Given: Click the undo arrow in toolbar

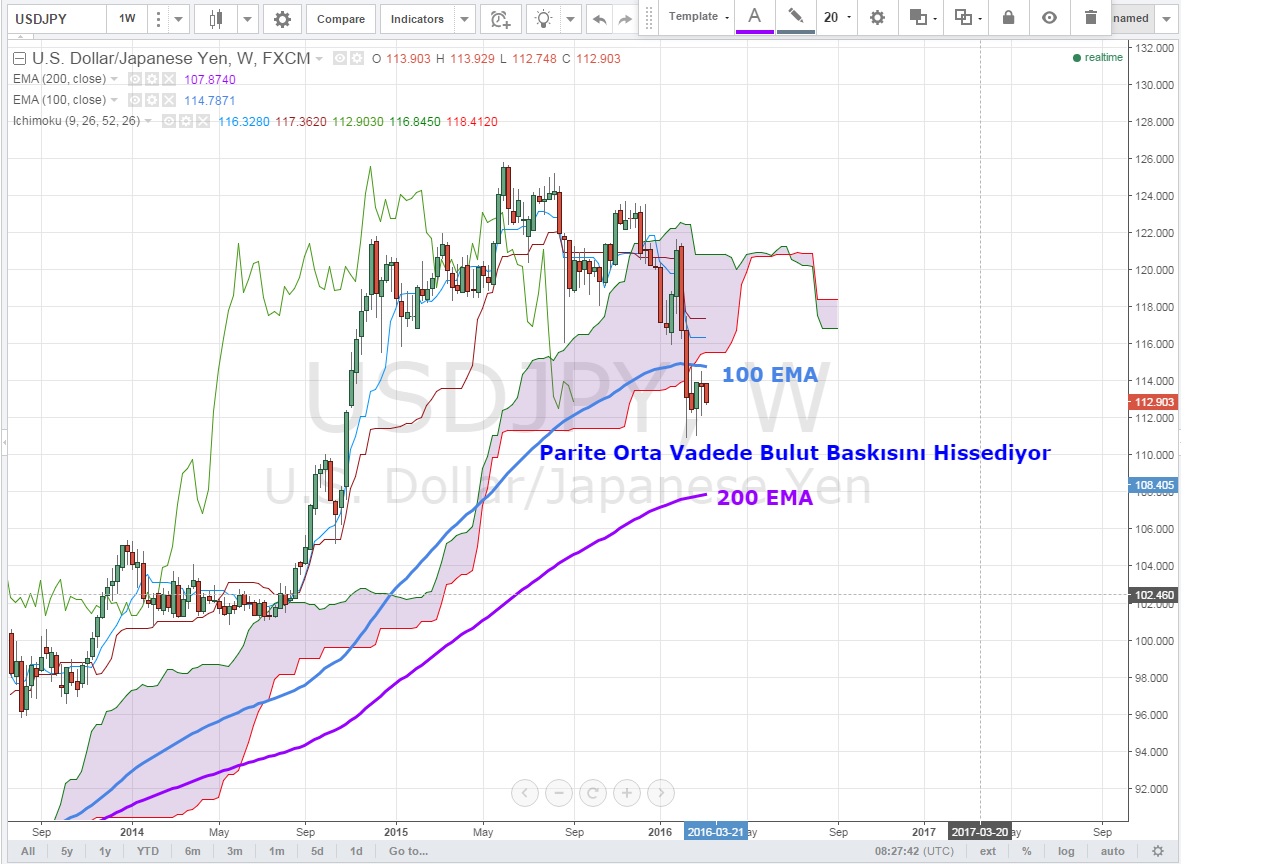Looking at the screenshot, I should 599,19.
